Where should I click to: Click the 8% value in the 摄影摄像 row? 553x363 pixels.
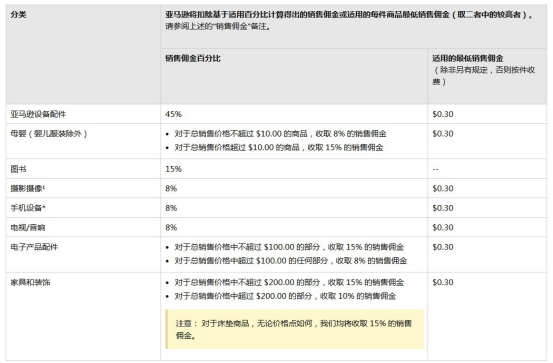(x=171, y=188)
